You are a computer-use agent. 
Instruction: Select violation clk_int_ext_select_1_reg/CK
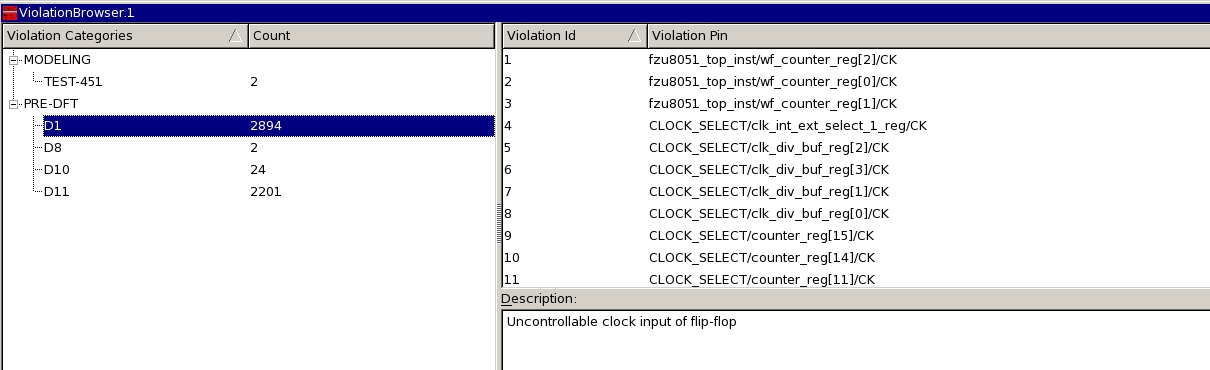[788, 126]
